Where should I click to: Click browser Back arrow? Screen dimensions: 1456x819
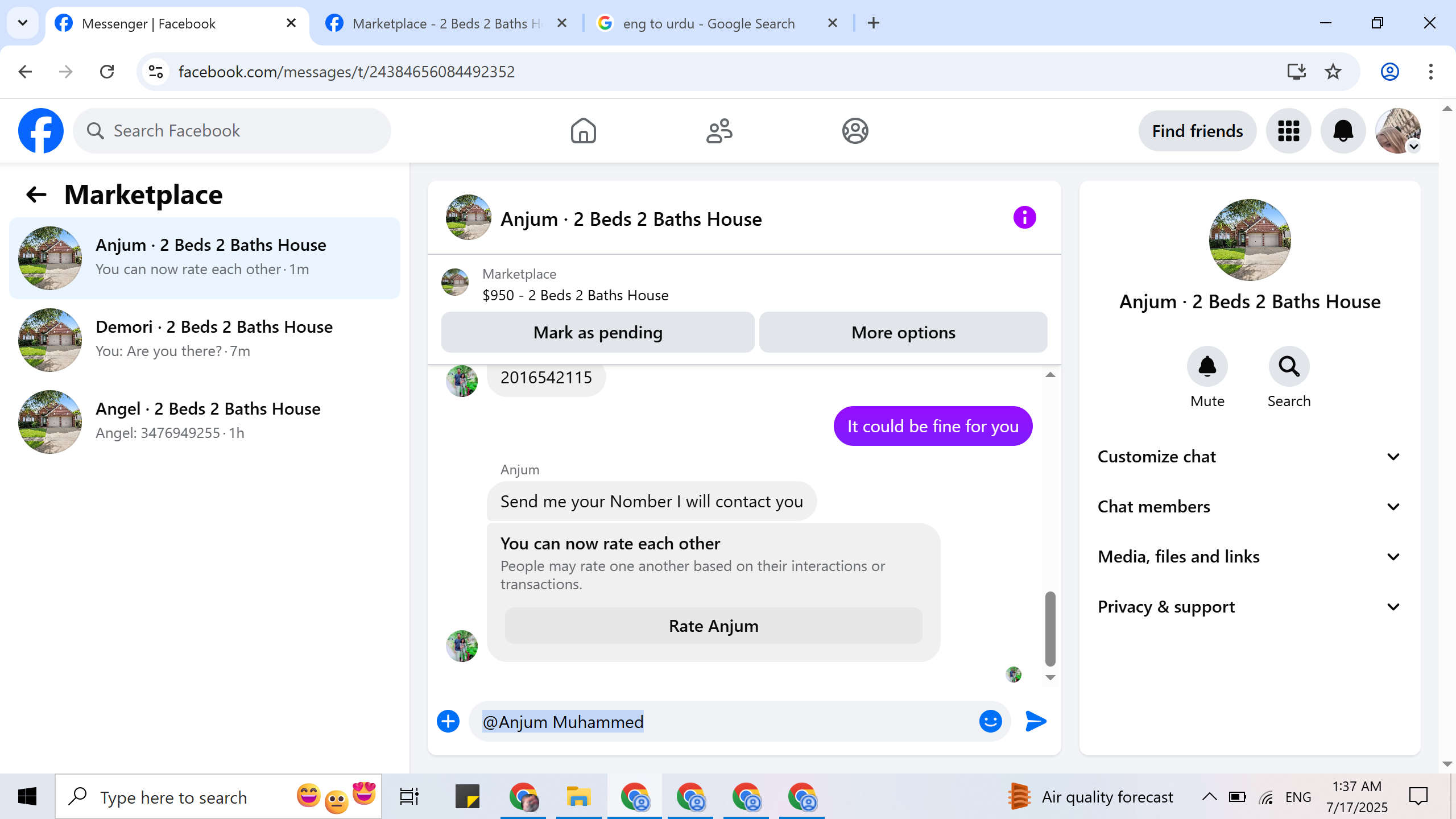(x=25, y=72)
